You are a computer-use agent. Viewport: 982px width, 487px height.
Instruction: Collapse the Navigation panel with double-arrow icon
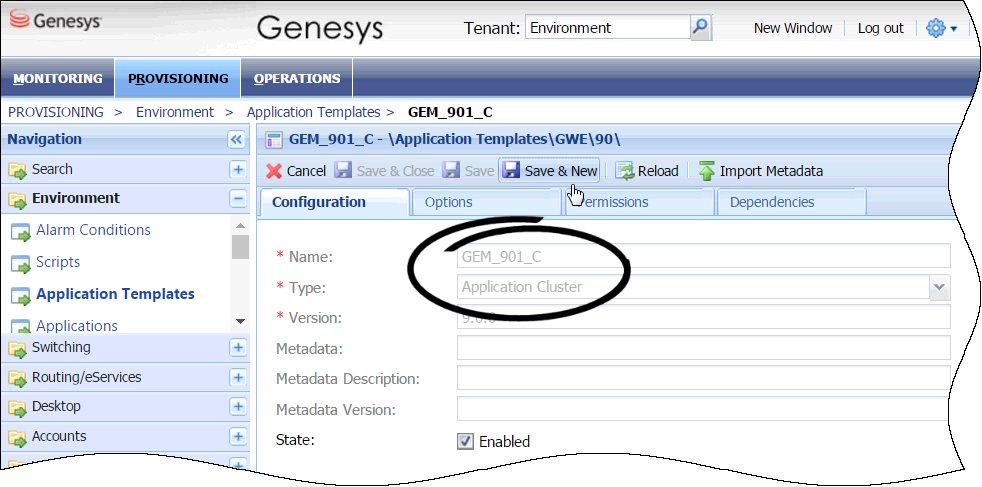236,140
